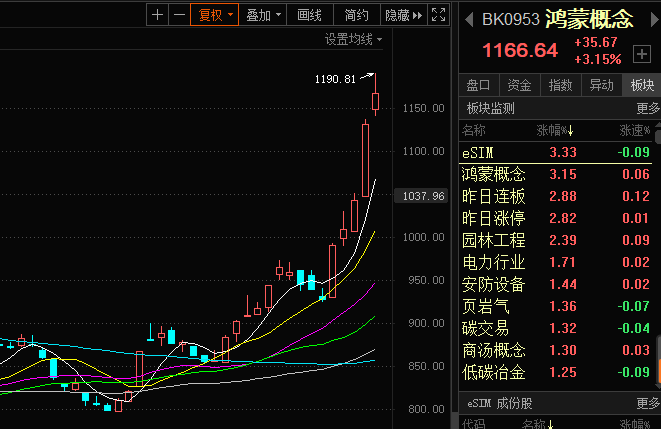Click the 名称 column header in 板块监测
This screenshot has height=429, width=661.
(473, 130)
